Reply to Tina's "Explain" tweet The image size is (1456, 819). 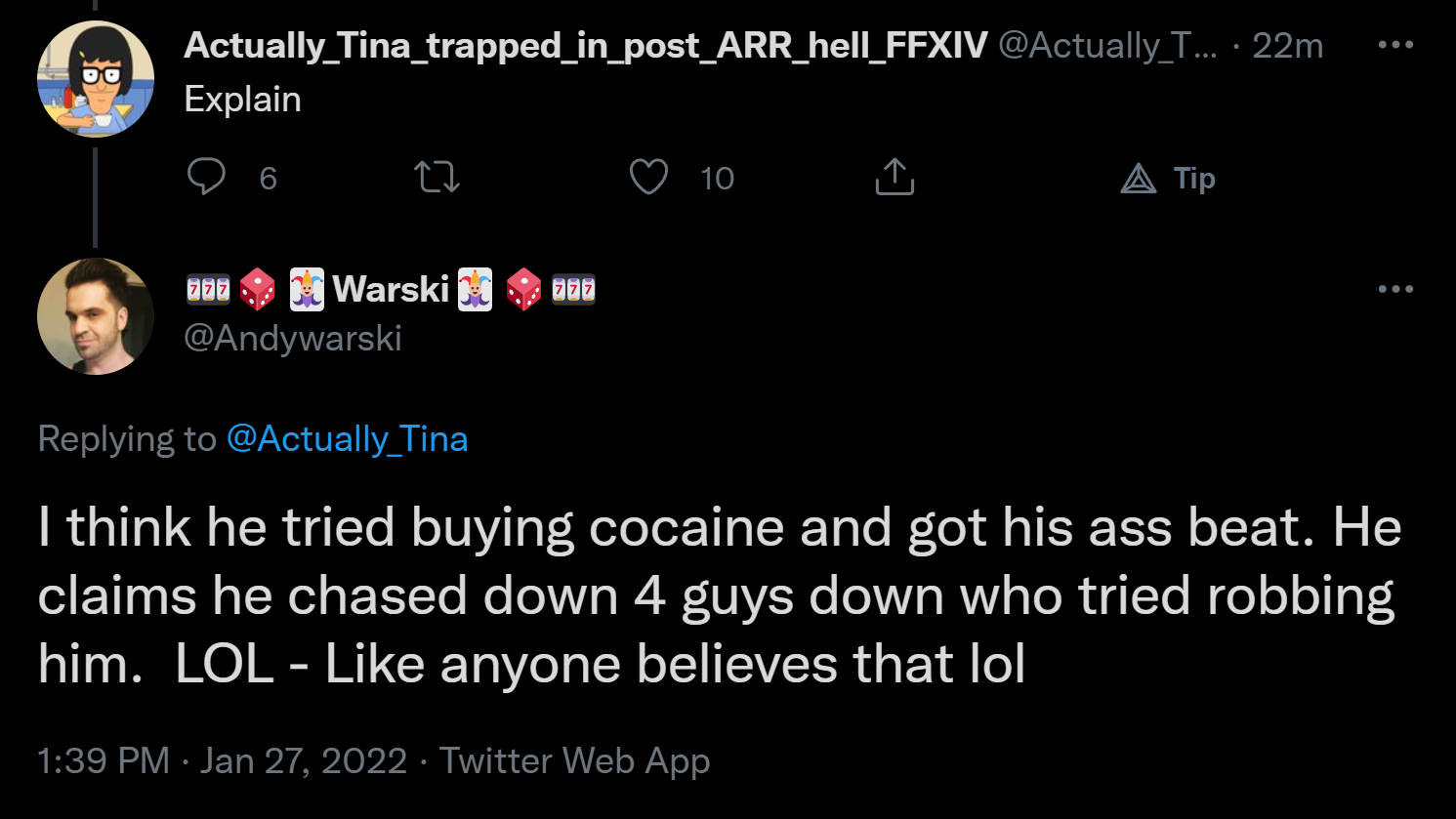coord(206,177)
